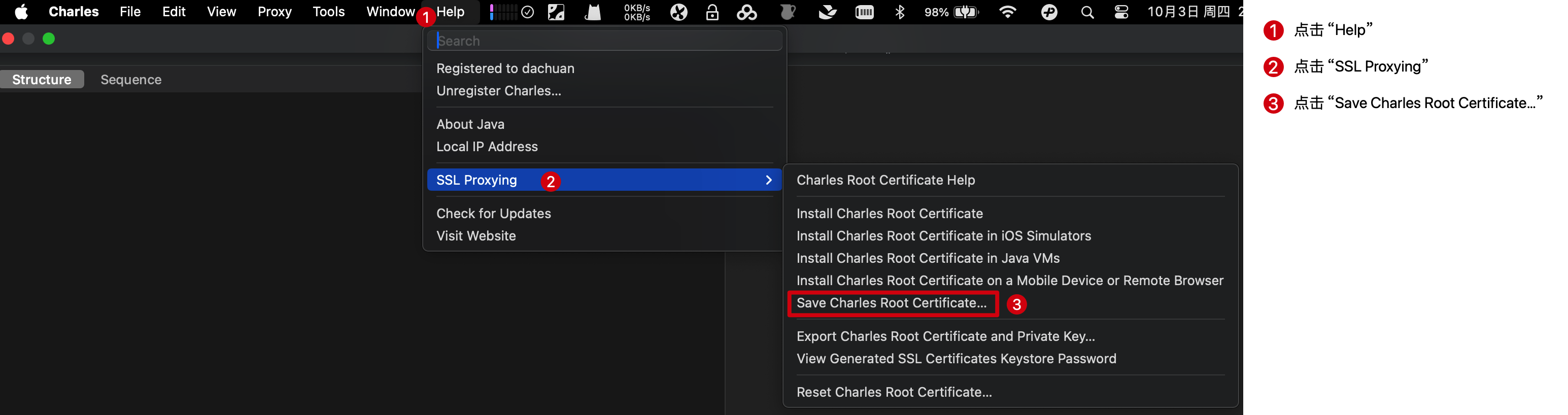View Generated SSL Certificates Keystore Password
1568x415 pixels.
(956, 359)
